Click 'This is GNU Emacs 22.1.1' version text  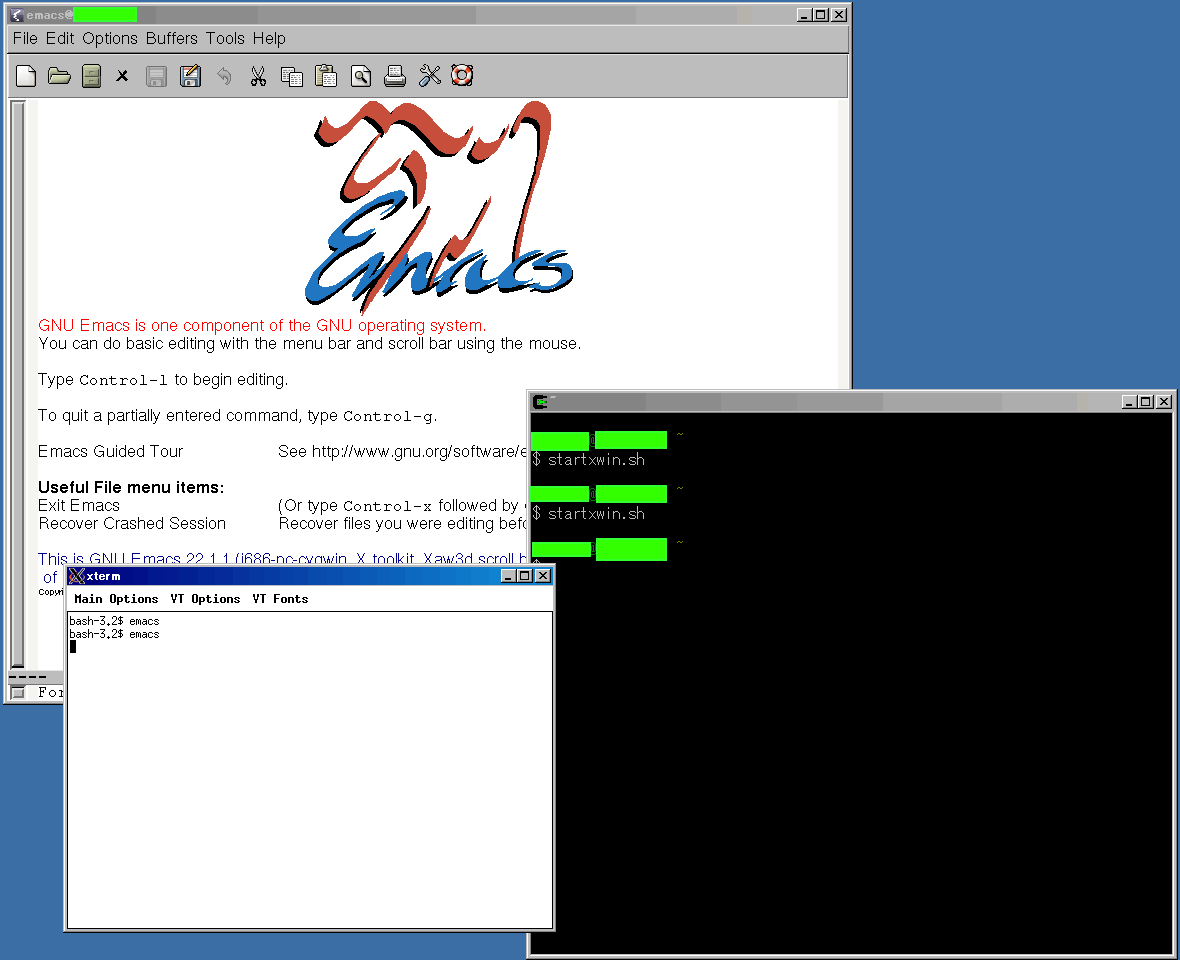[x=134, y=558]
